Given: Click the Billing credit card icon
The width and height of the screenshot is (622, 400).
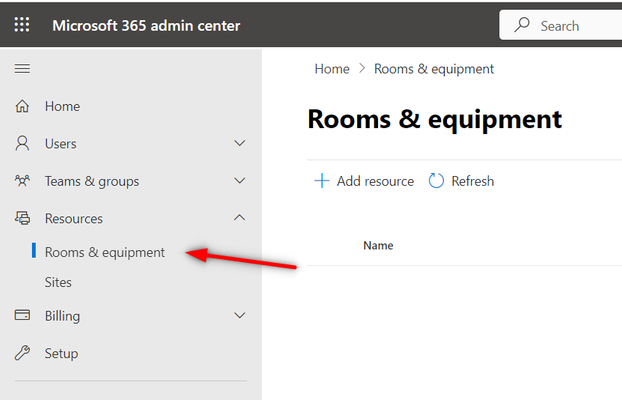Looking at the screenshot, I should [22, 315].
